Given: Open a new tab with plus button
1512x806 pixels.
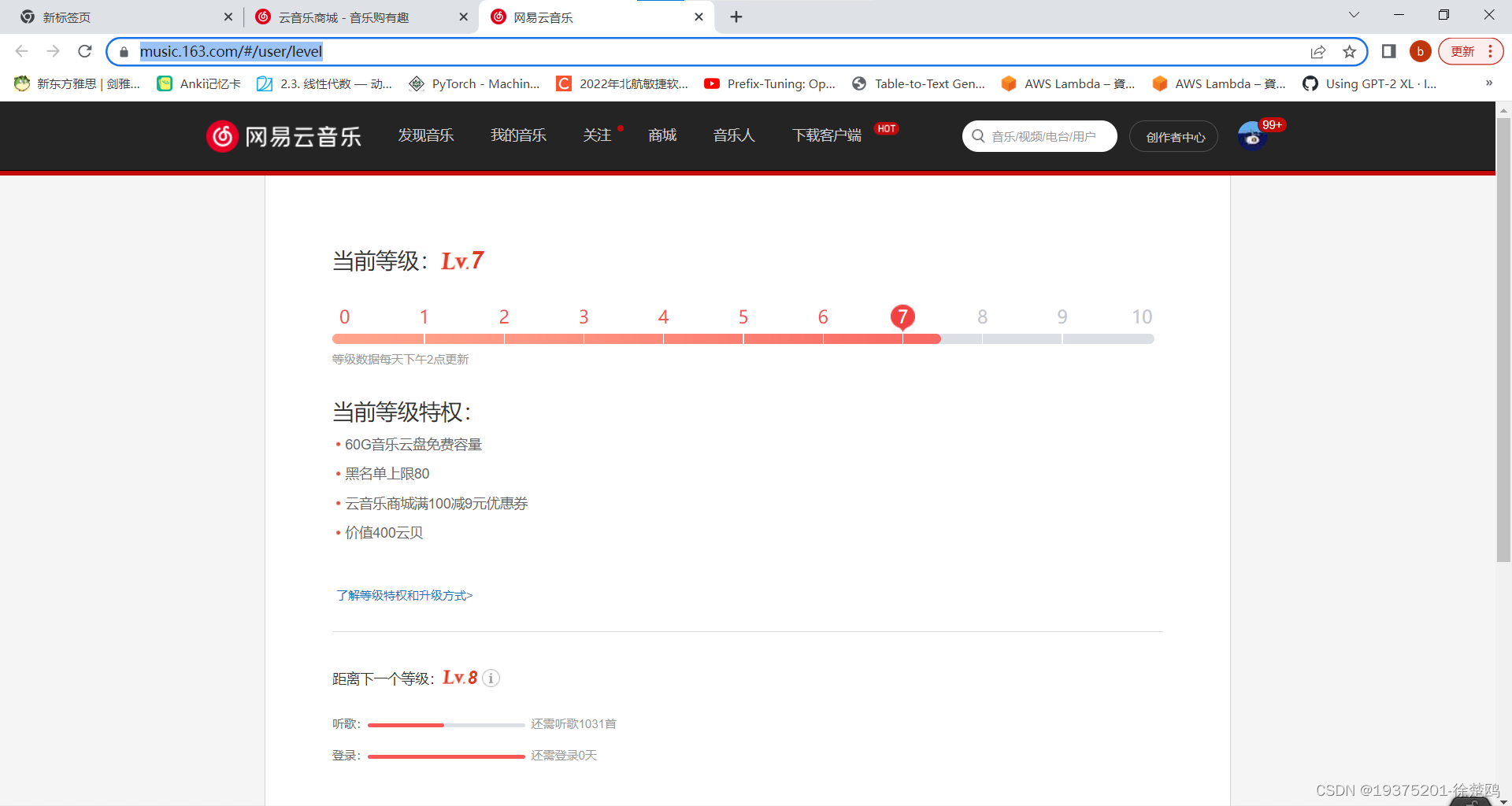Looking at the screenshot, I should (x=736, y=17).
